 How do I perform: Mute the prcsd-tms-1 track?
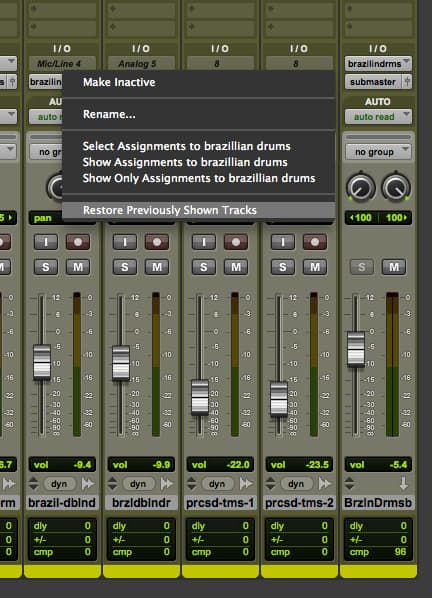(x=236, y=267)
